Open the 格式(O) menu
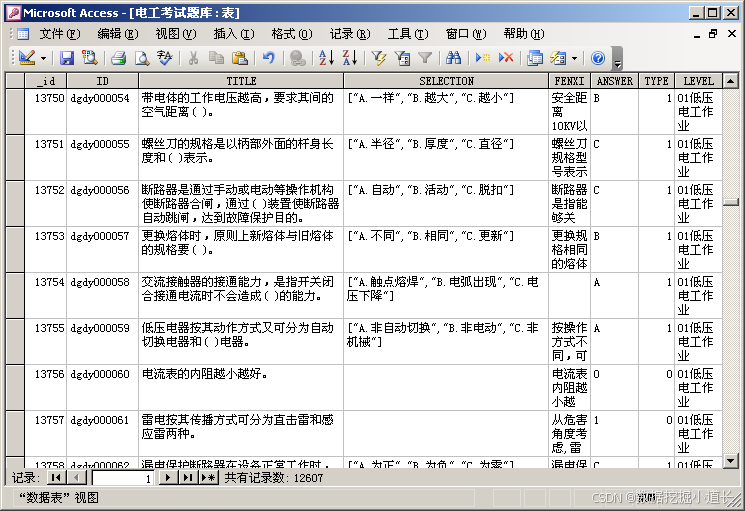 tap(292, 34)
